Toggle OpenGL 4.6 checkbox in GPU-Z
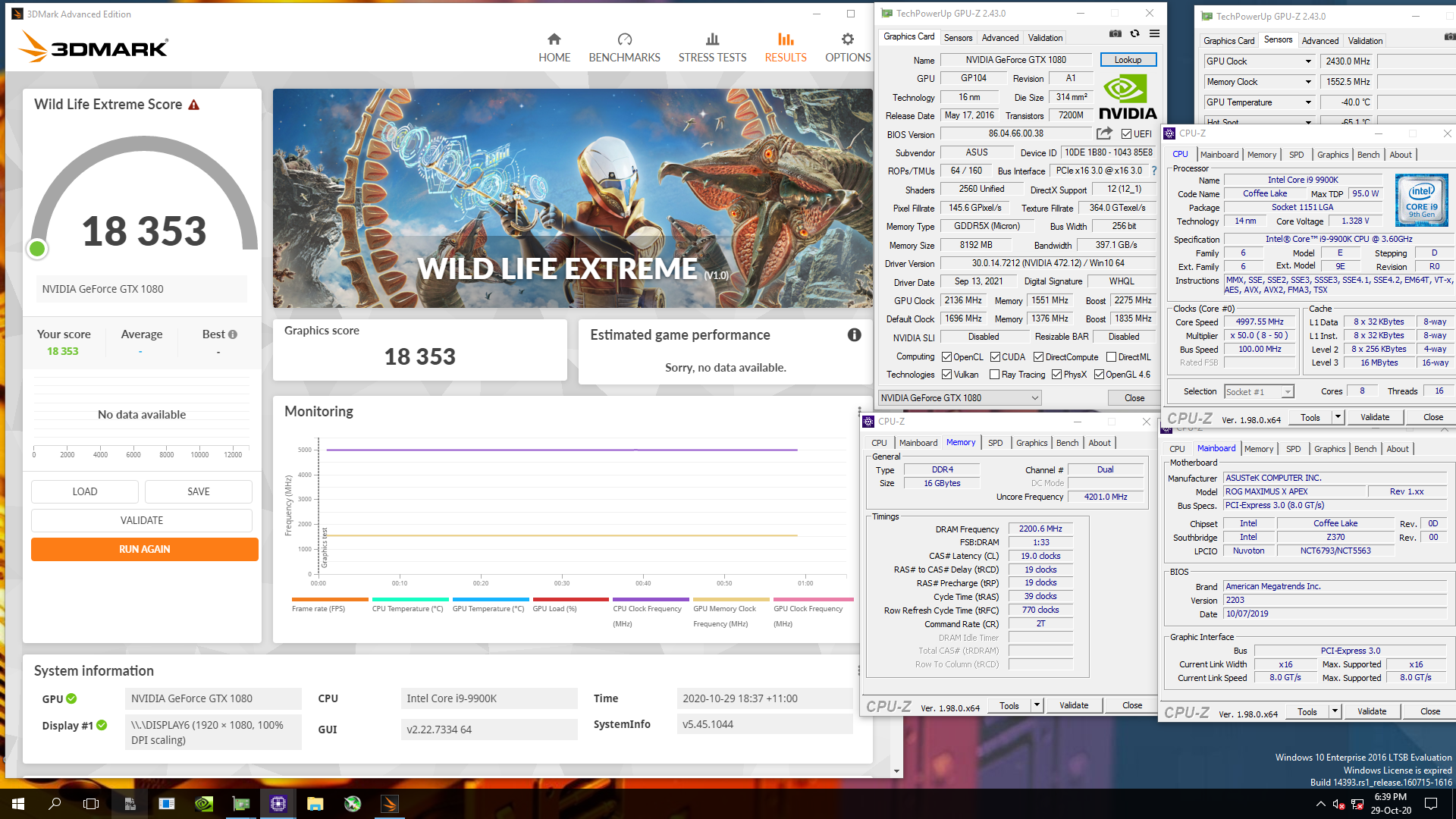 coord(1099,375)
